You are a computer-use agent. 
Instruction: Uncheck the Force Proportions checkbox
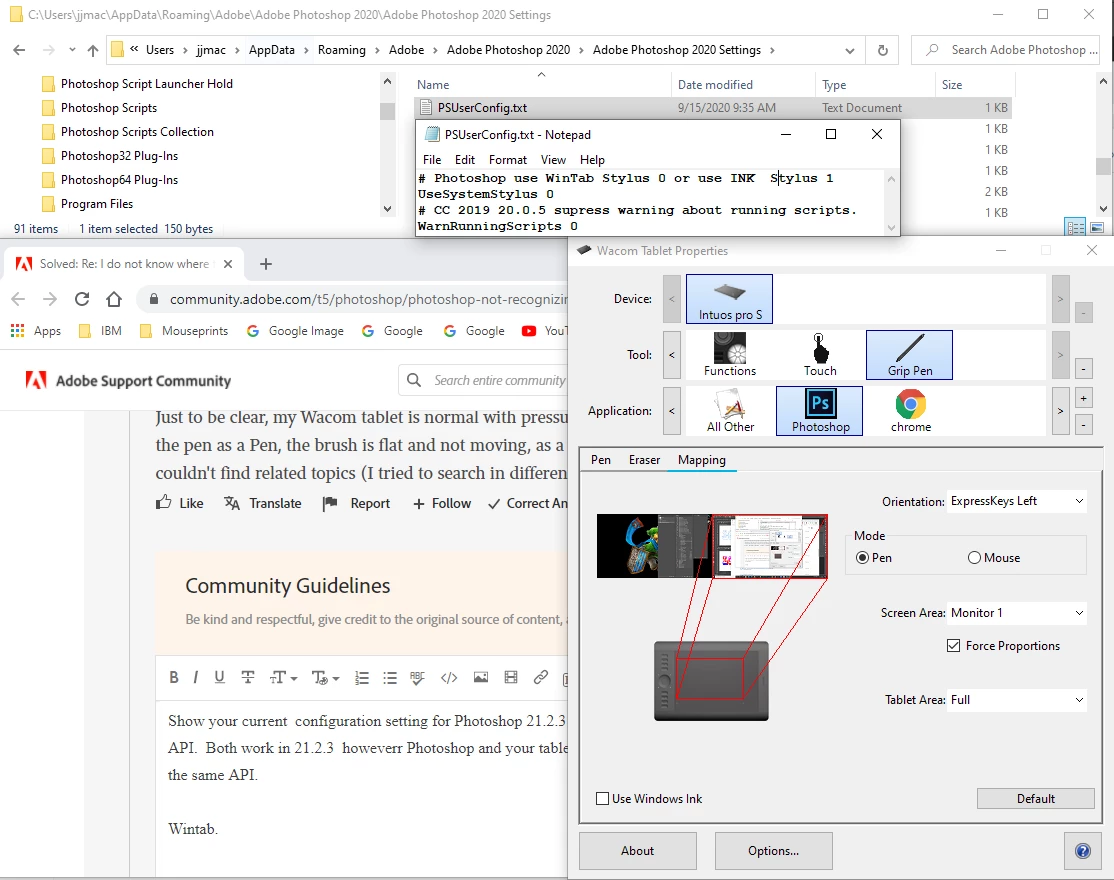(953, 646)
